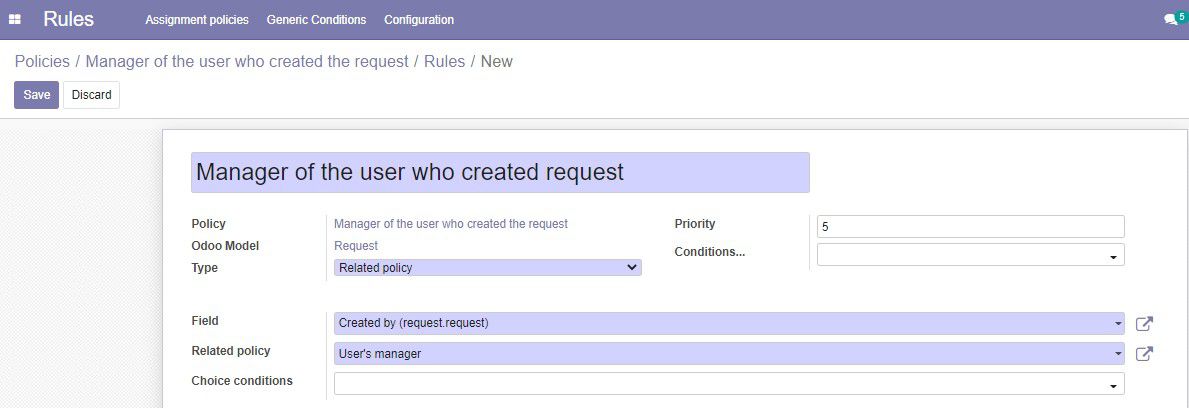Expand the Choice conditions dropdown arrow
This screenshot has width=1189, height=408.
(1113, 387)
